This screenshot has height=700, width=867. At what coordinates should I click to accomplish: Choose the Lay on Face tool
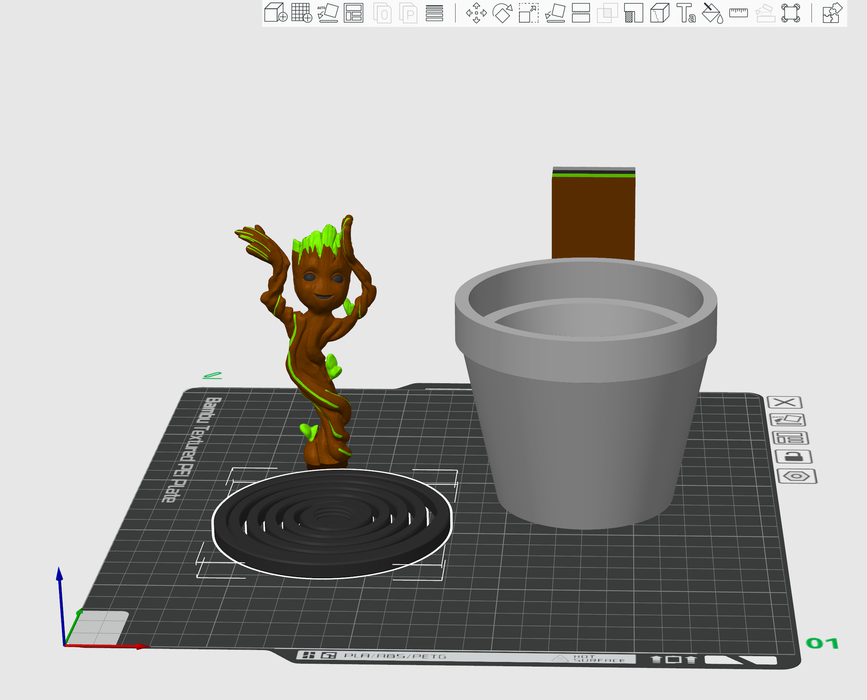[555, 13]
